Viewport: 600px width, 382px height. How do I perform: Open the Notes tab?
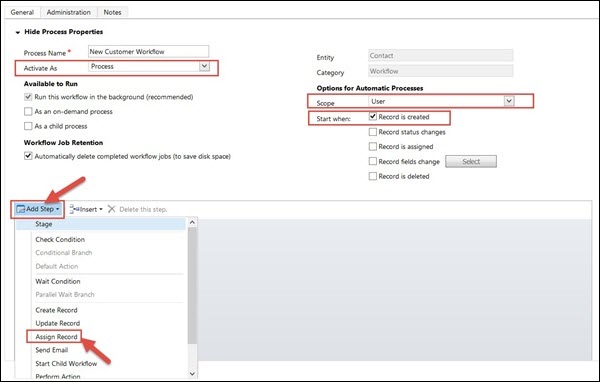point(112,12)
